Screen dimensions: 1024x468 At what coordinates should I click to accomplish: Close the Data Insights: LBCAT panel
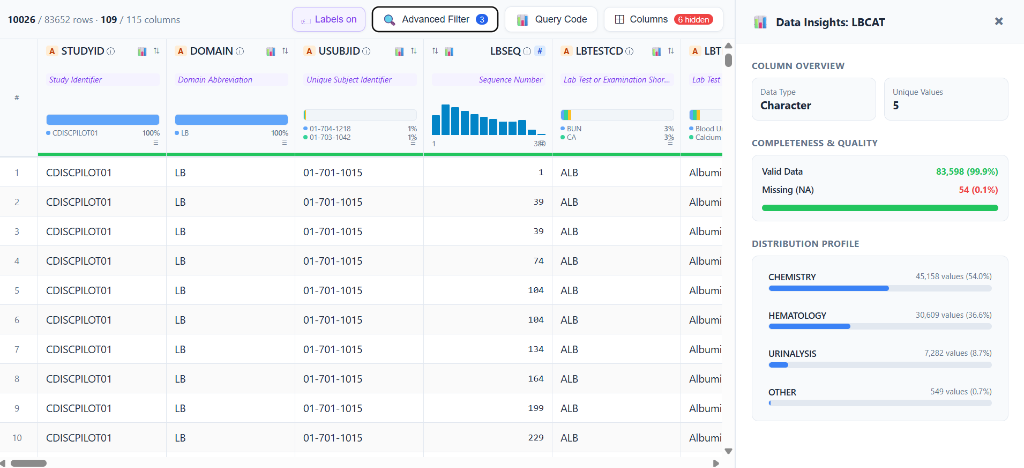tap(999, 22)
